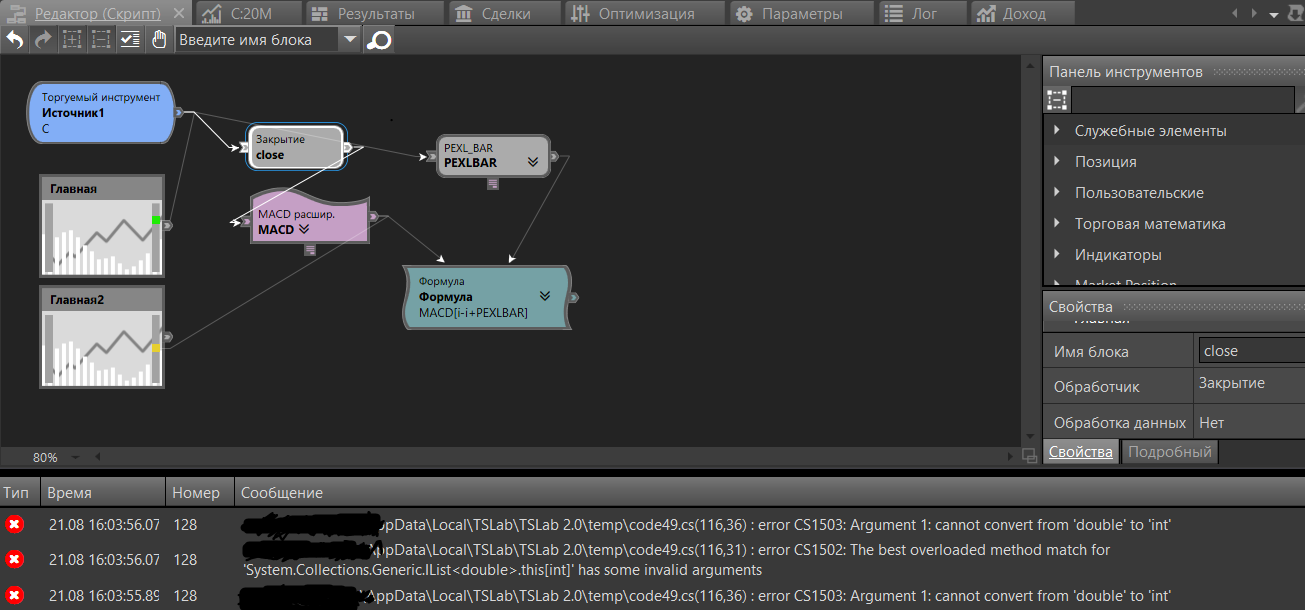Click the Формула block output connector
The width and height of the screenshot is (1305, 610).
click(x=574, y=297)
